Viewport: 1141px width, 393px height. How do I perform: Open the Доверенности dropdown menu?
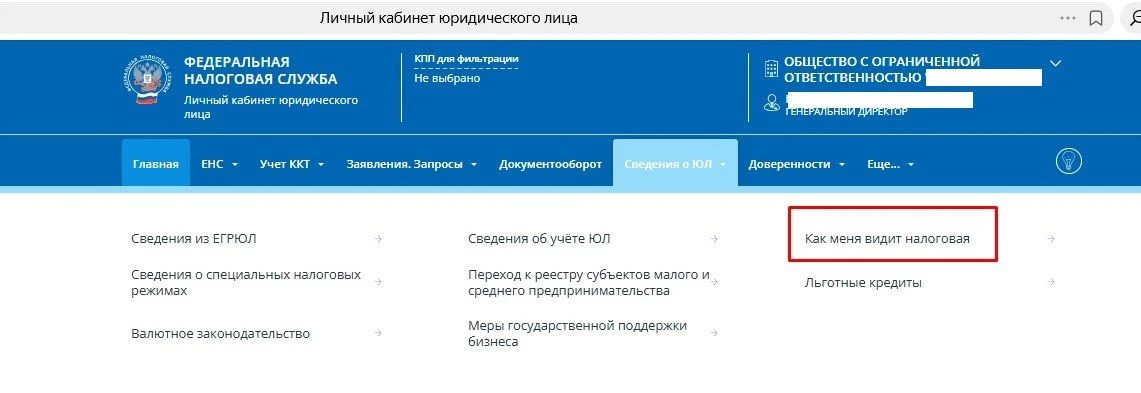pyautogui.click(x=796, y=164)
